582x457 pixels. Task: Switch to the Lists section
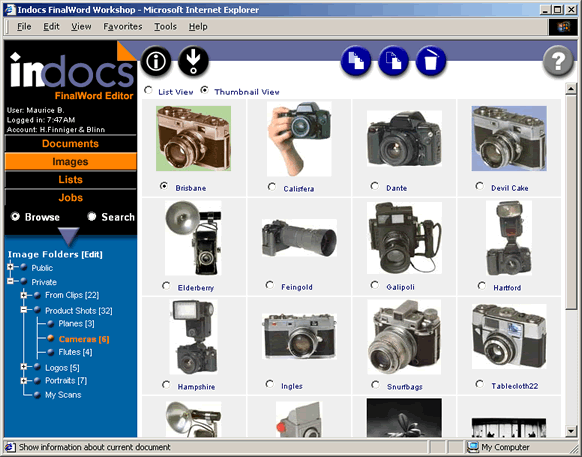[71, 180]
